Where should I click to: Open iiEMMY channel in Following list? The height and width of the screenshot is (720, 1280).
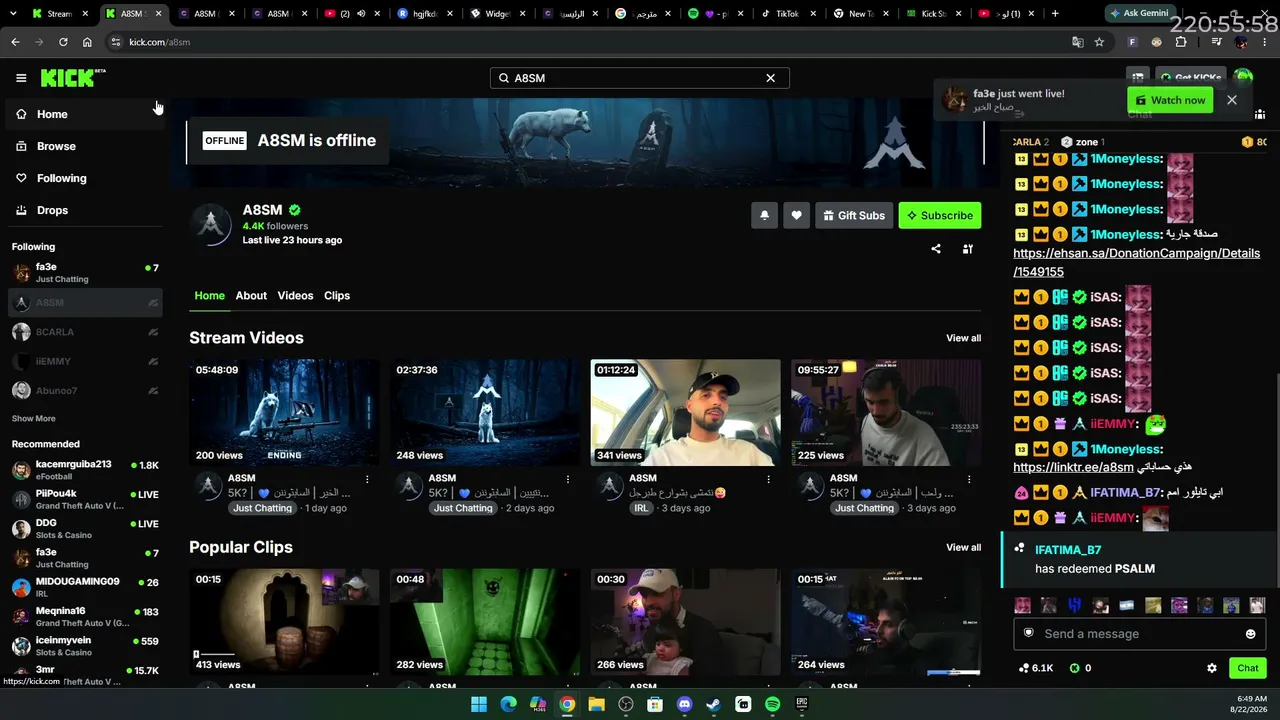pyautogui.click(x=84, y=361)
